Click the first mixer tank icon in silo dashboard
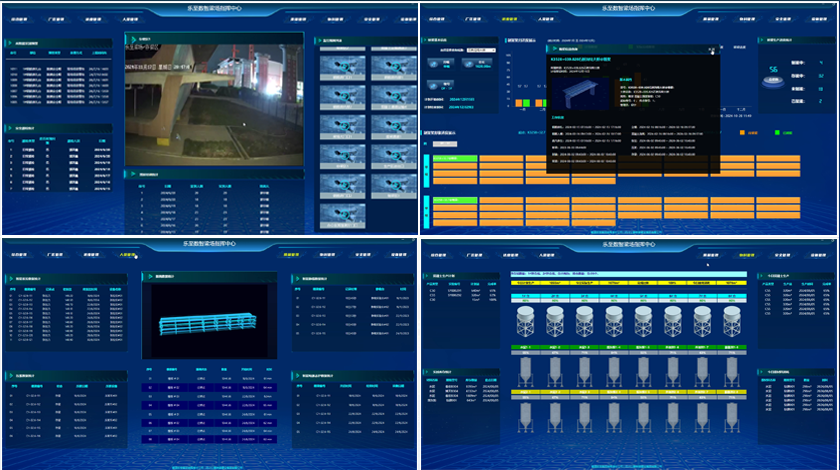This screenshot has height=470, width=840. 526,321
